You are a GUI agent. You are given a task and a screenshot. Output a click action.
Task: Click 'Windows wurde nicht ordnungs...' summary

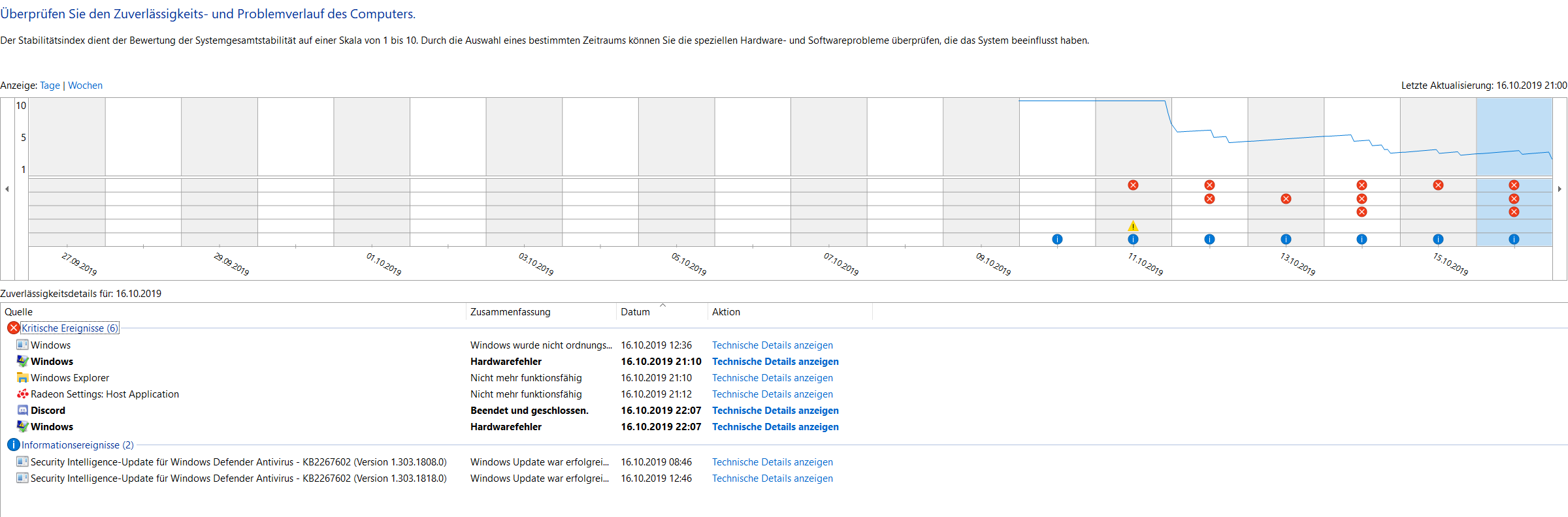541,345
